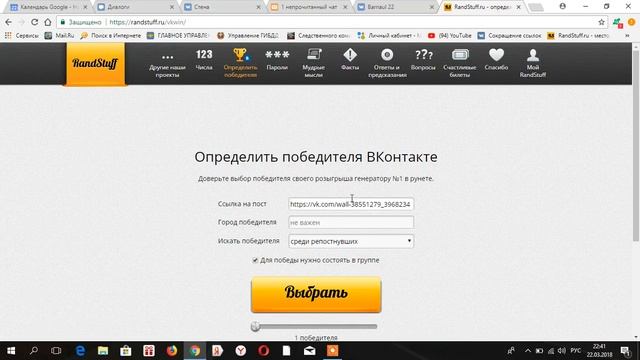Click the volume tray icon
The image size is (640, 360).
[x=562, y=351]
